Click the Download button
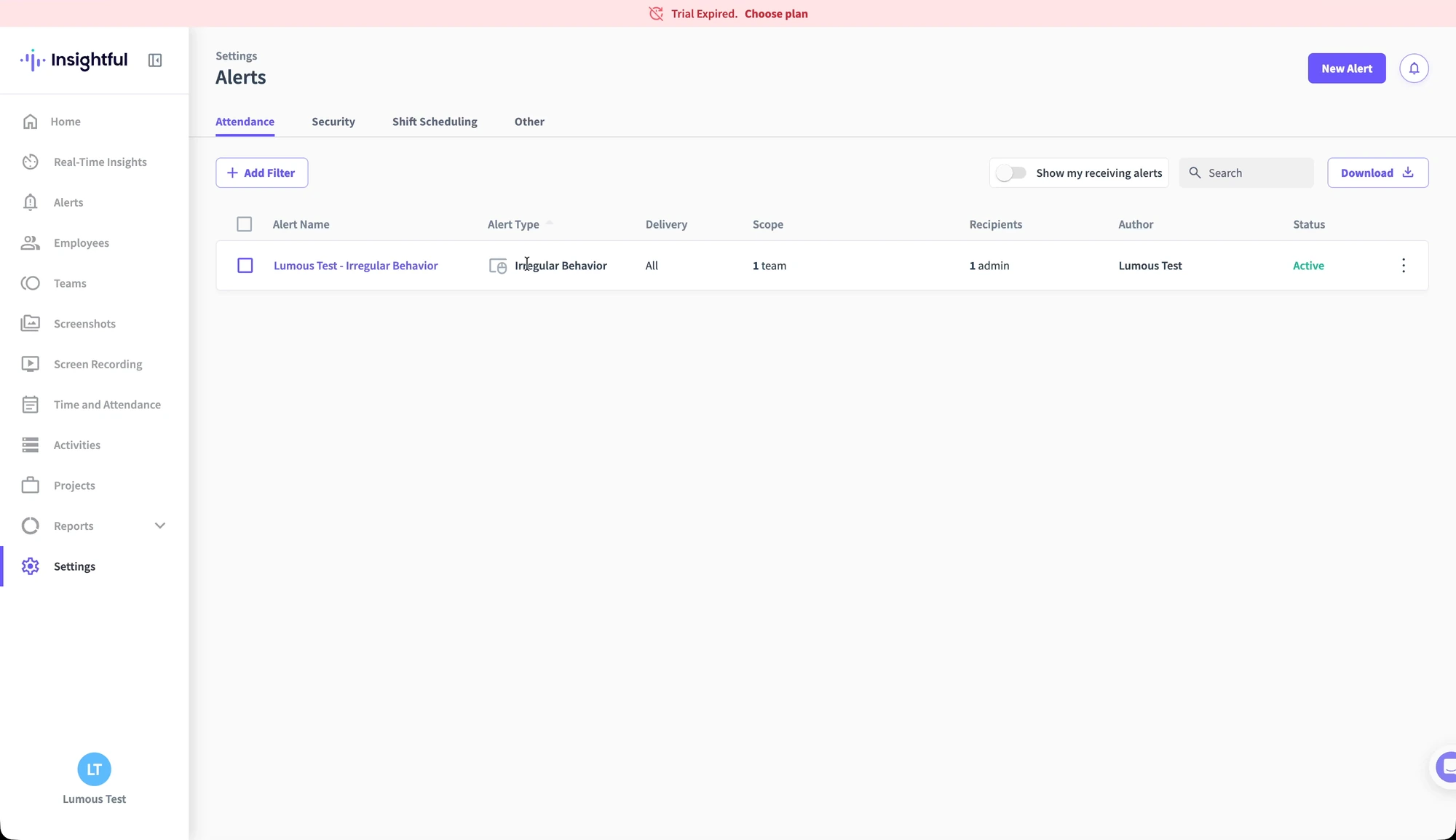The image size is (1456, 840). pos(1377,173)
